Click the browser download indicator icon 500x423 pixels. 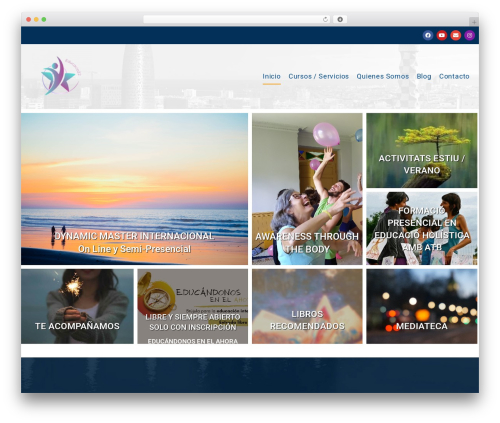(x=340, y=19)
